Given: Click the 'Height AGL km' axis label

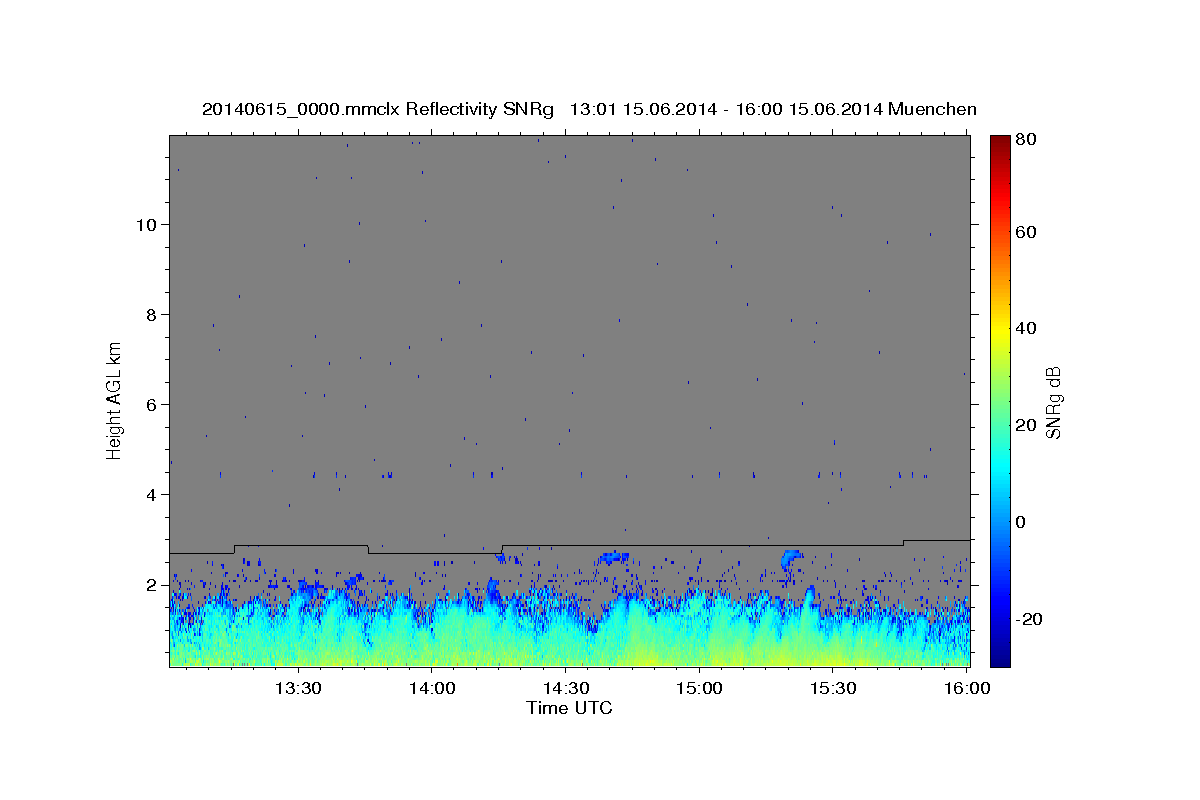Looking at the screenshot, I should [115, 401].
